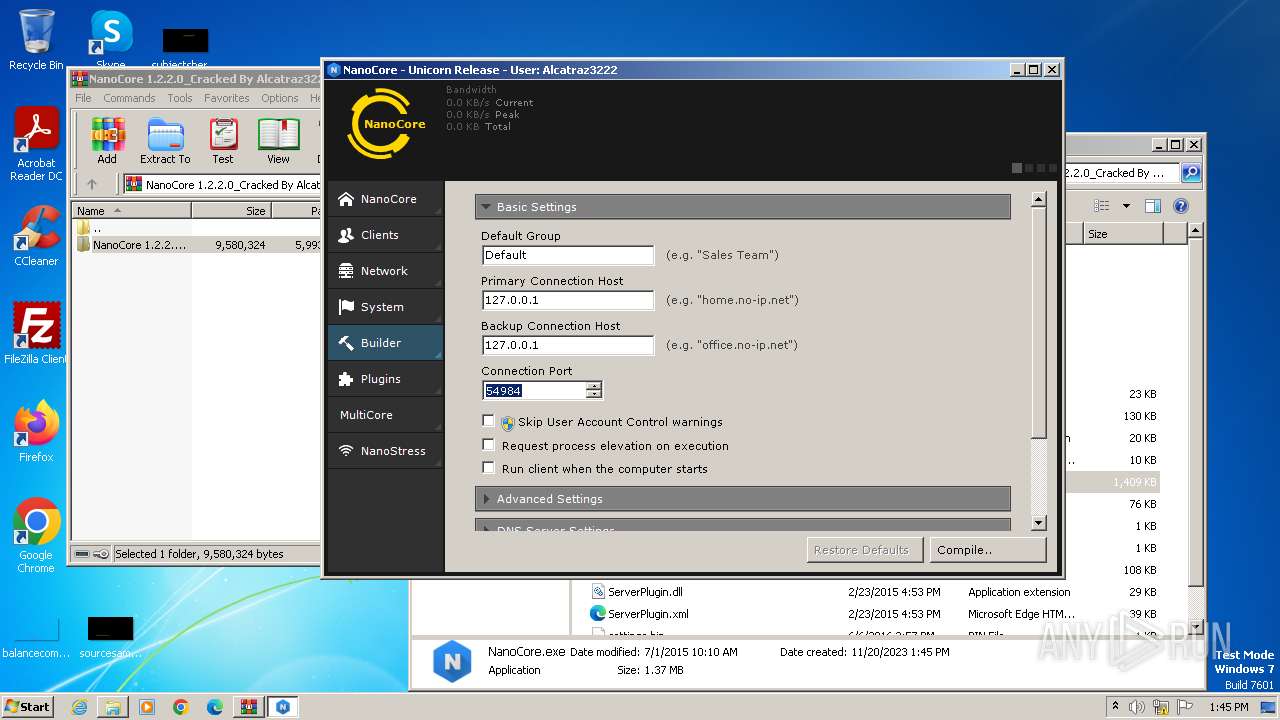This screenshot has width=1280, height=720.
Task: Tick Request process elevation on execution
Action: [488, 445]
